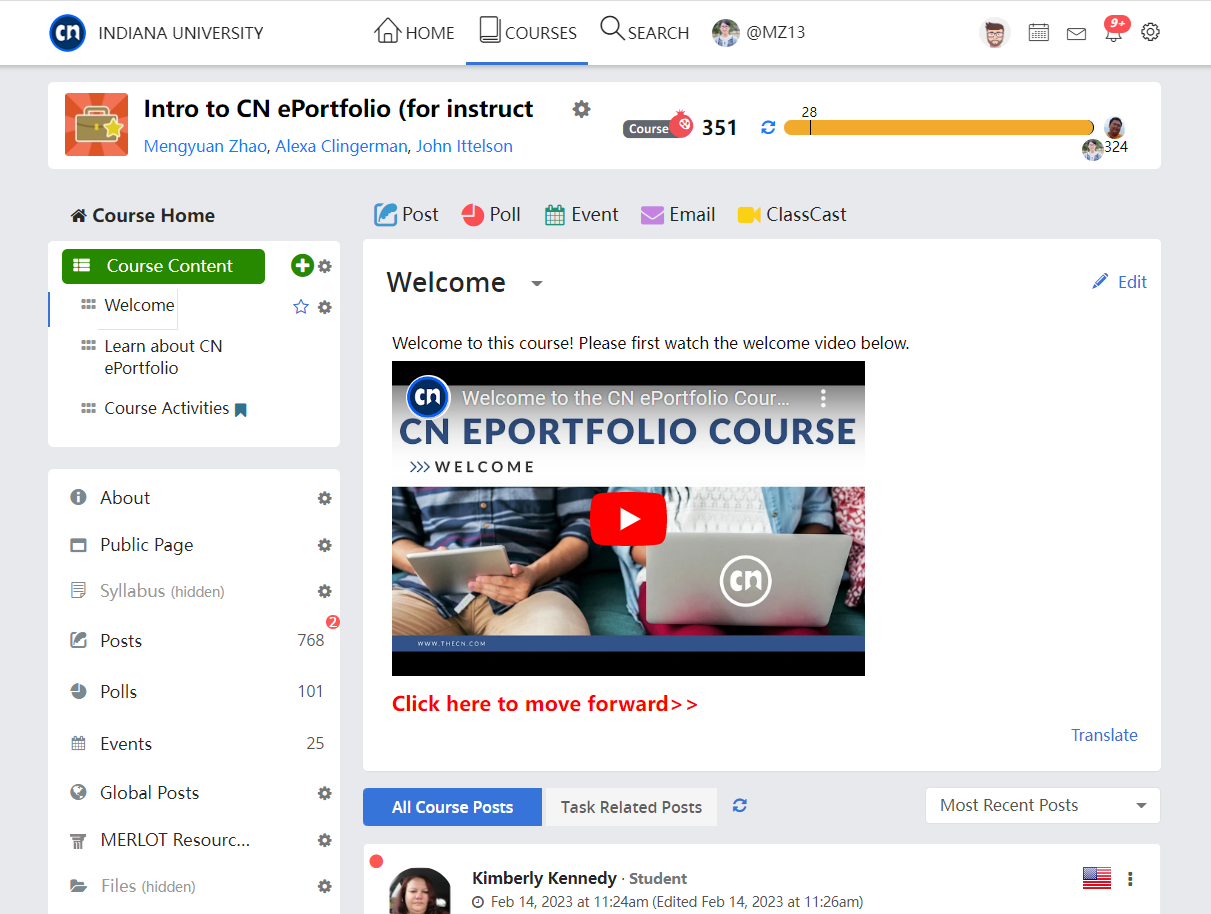Viewport: 1211px width, 914px height.
Task: Click the US flag on Kimberly's post
Action: coord(1097,878)
